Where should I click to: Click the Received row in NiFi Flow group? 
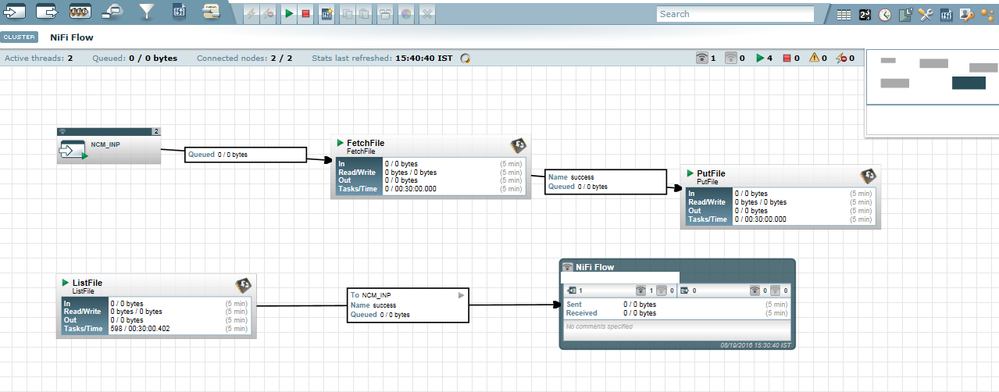[x=677, y=313]
